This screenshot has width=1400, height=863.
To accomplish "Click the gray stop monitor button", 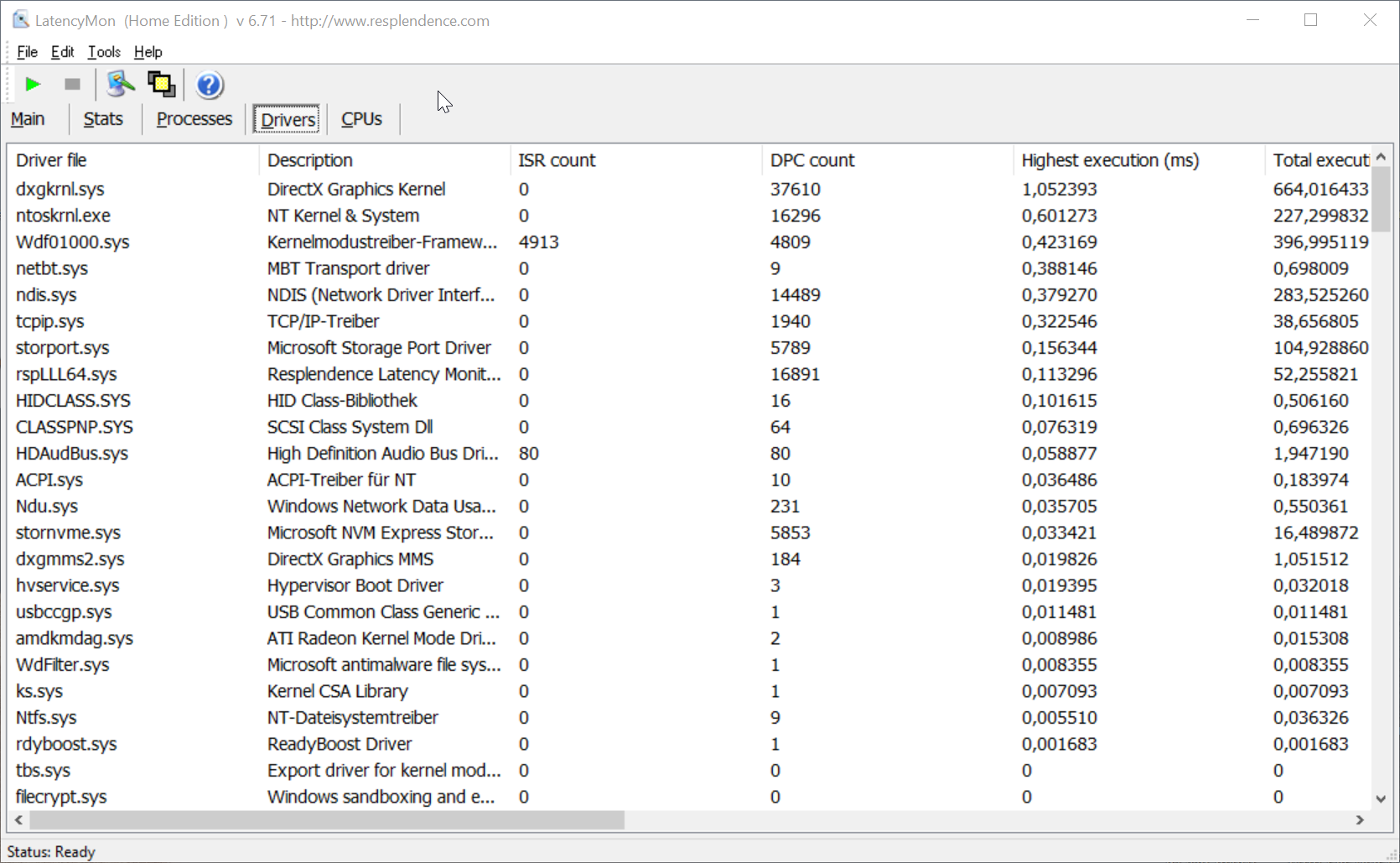I will 72,84.
